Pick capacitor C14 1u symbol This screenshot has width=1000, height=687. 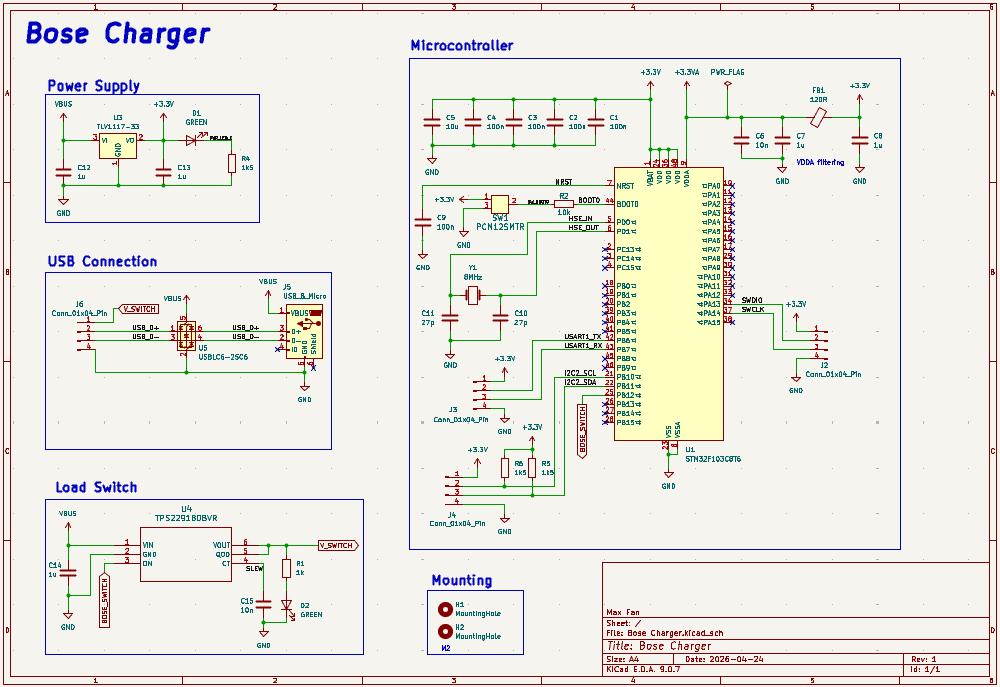pos(68,572)
